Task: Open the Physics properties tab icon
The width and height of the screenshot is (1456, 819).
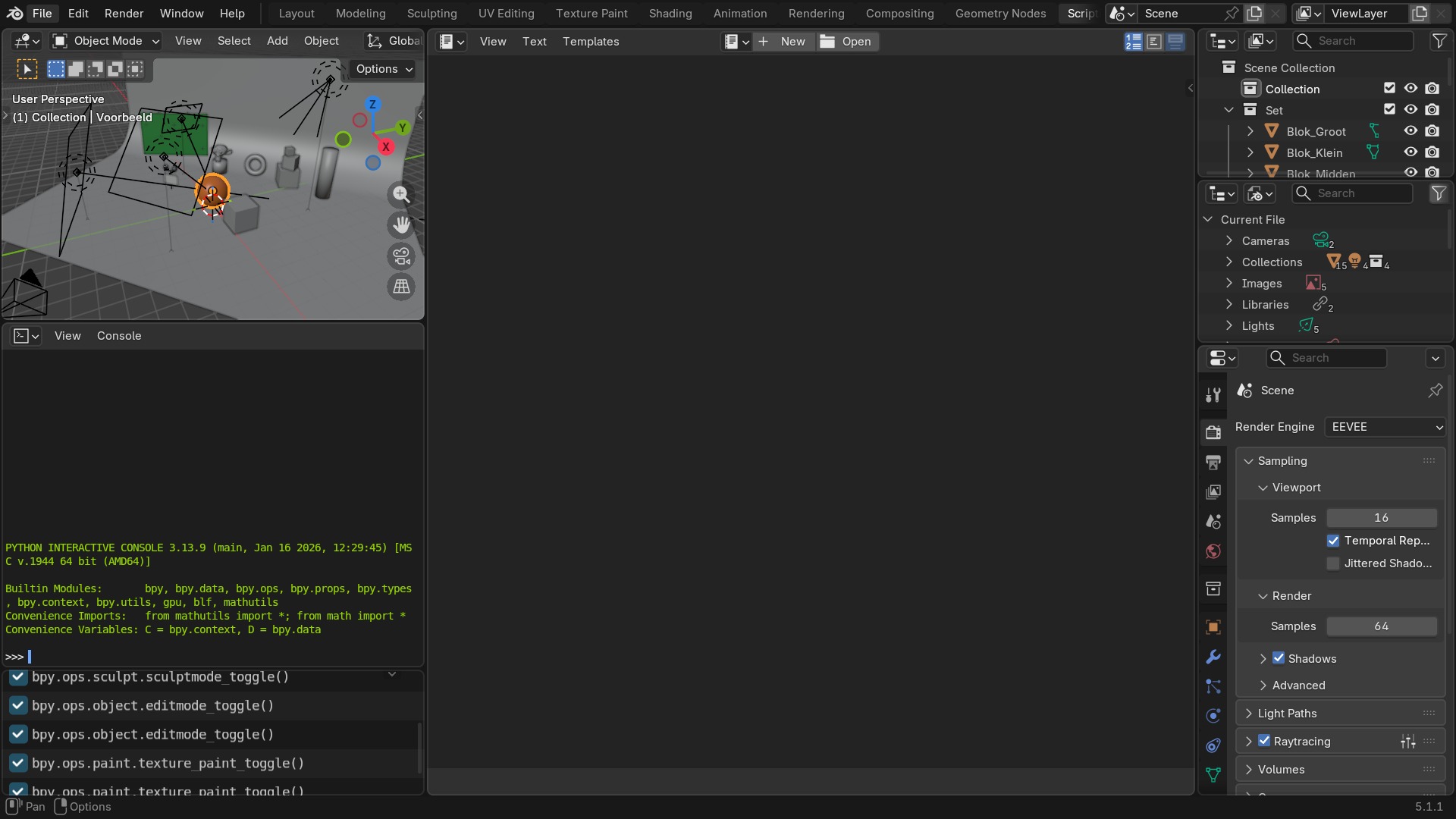Action: tap(1213, 716)
